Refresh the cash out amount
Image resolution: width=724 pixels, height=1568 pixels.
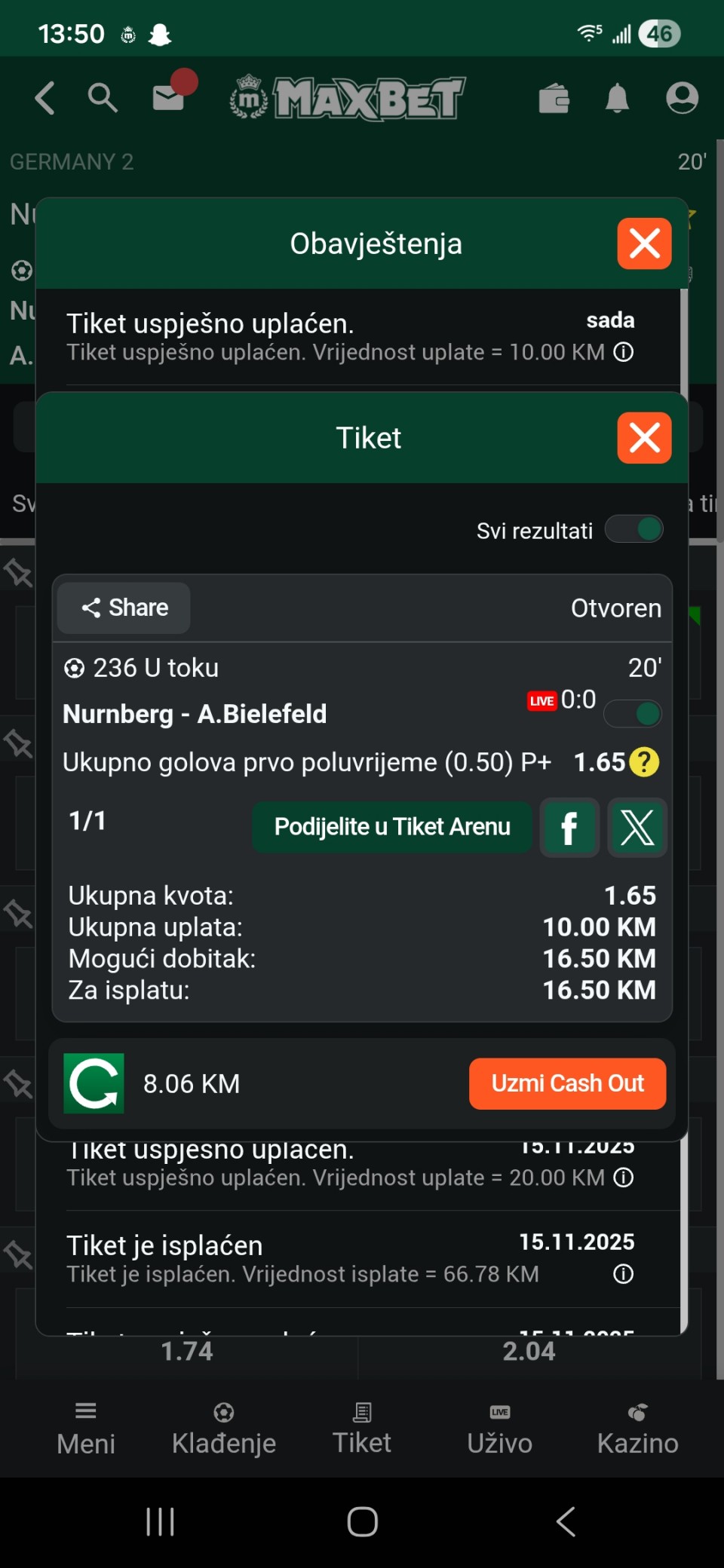tap(94, 1083)
